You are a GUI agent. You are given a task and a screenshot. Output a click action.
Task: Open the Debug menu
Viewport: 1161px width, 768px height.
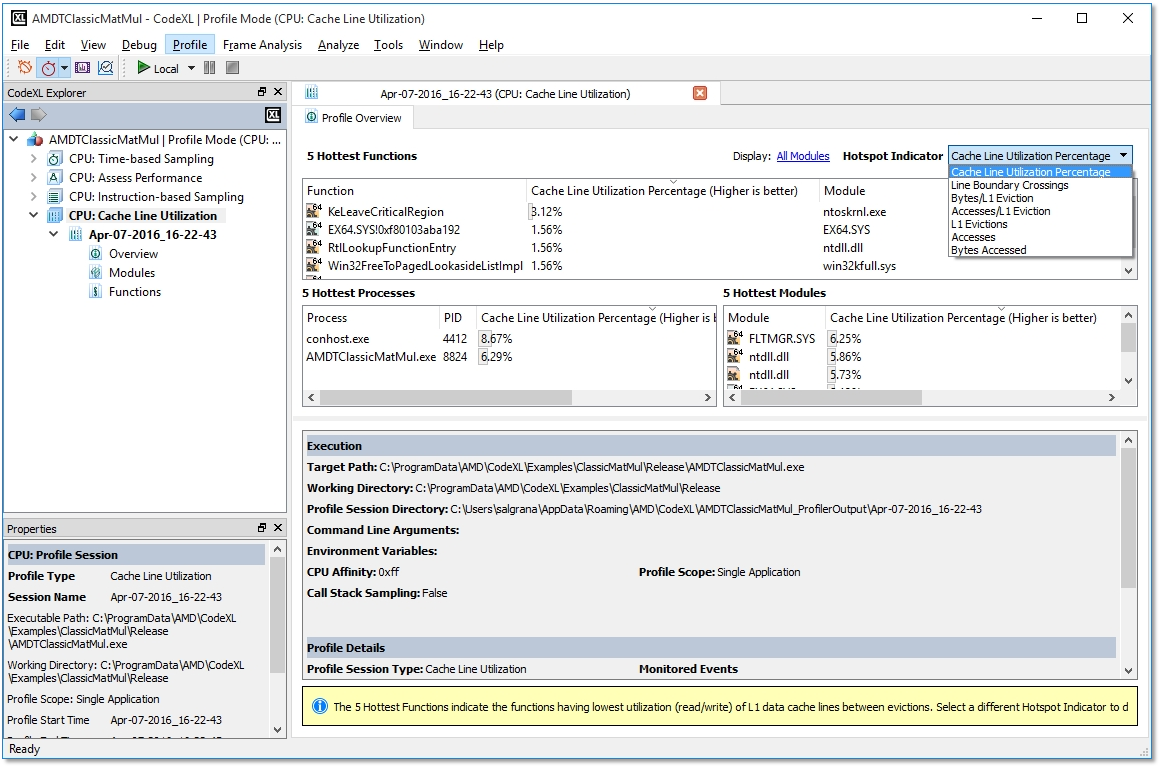[139, 44]
